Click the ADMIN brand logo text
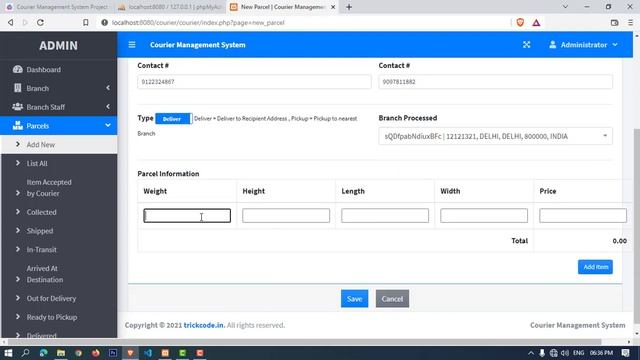 click(58, 45)
